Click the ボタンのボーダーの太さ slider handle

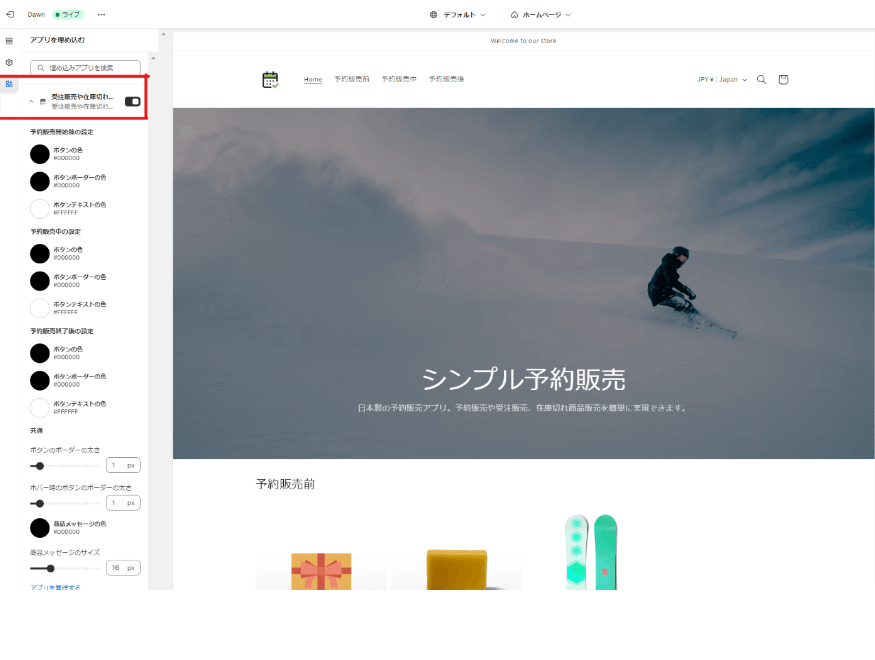click(39, 466)
